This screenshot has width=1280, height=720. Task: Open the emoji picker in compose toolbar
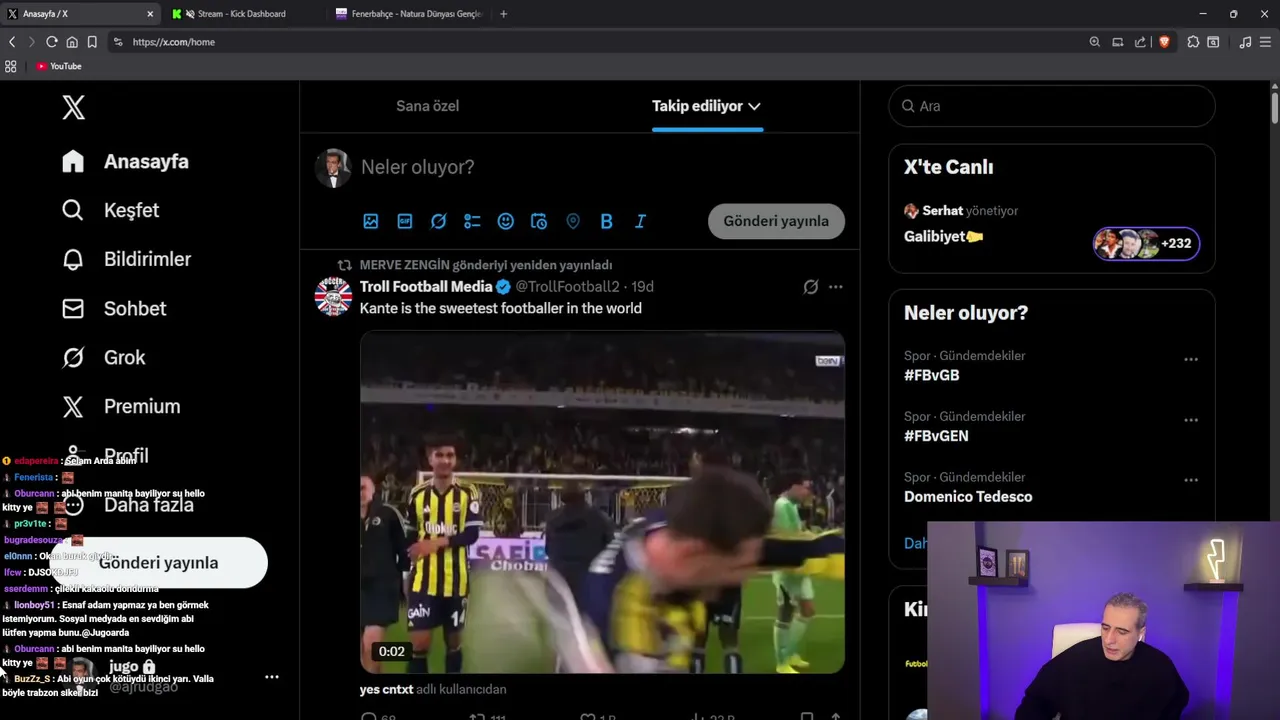point(506,221)
